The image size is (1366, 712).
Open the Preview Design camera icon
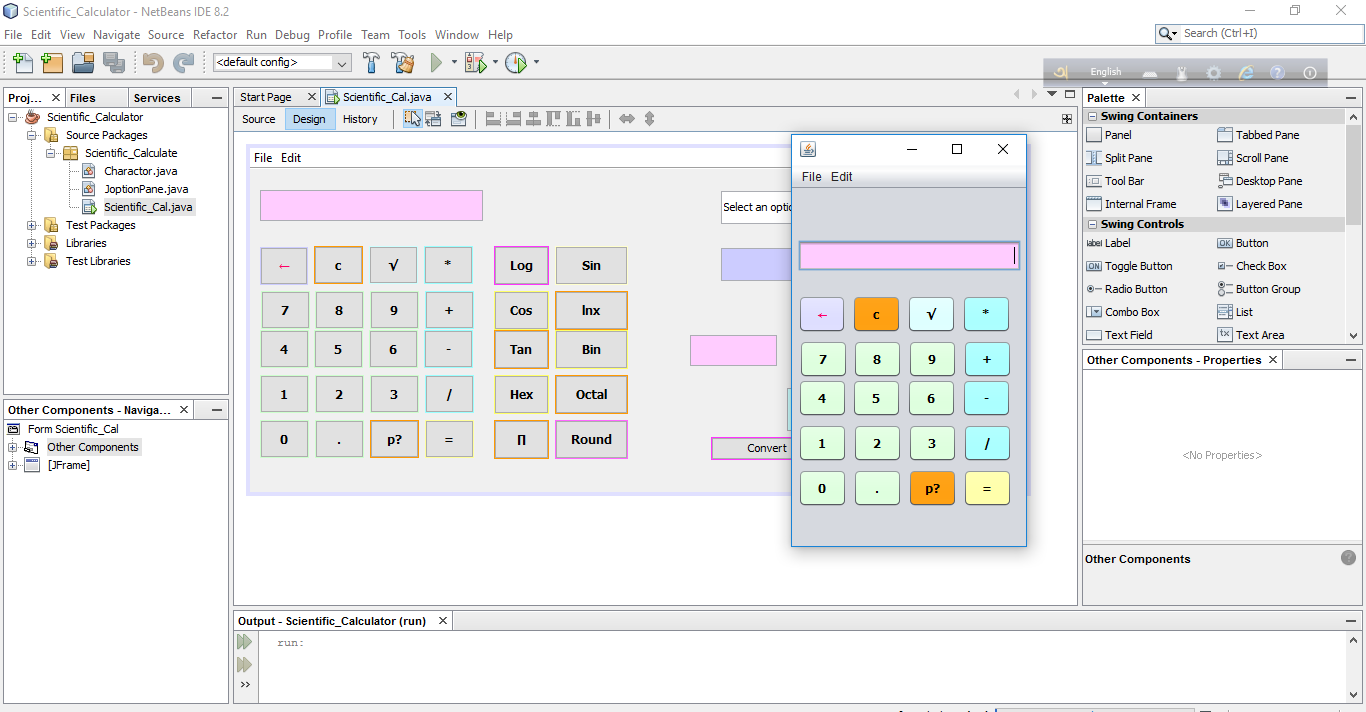(459, 118)
